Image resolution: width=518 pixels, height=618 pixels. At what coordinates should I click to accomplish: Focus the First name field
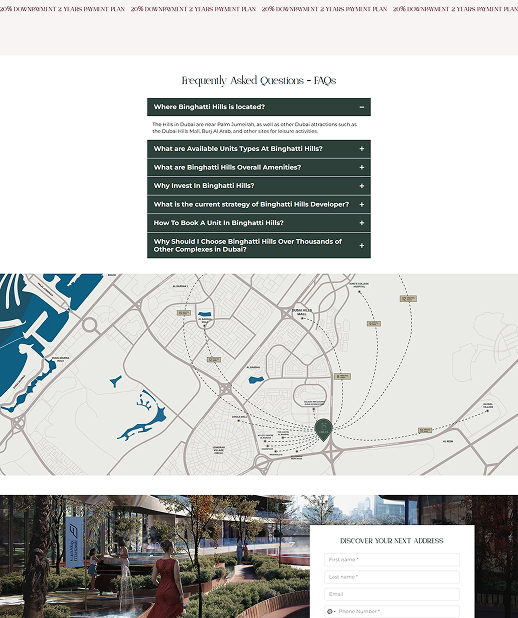392,560
